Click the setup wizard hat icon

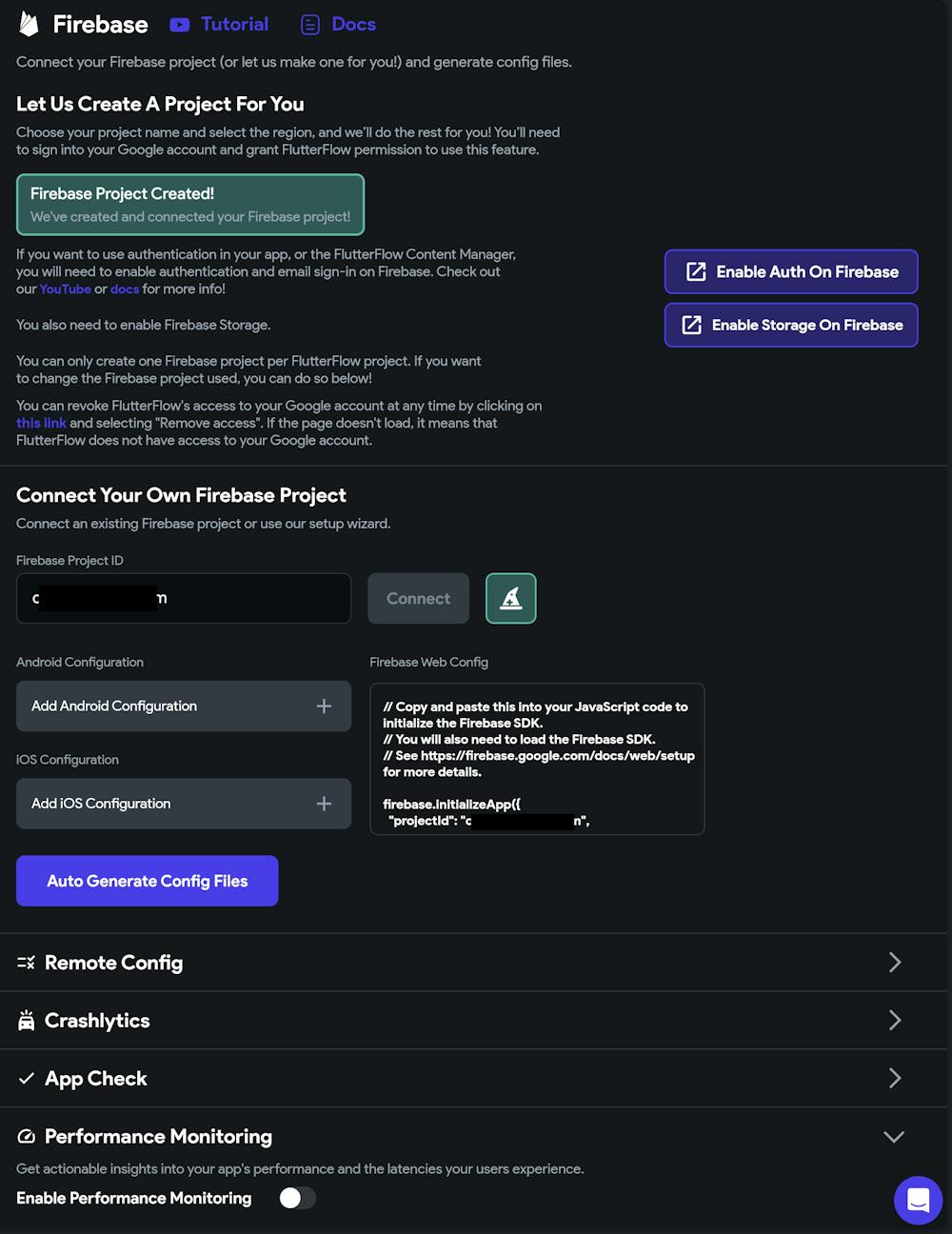pyautogui.click(x=511, y=598)
